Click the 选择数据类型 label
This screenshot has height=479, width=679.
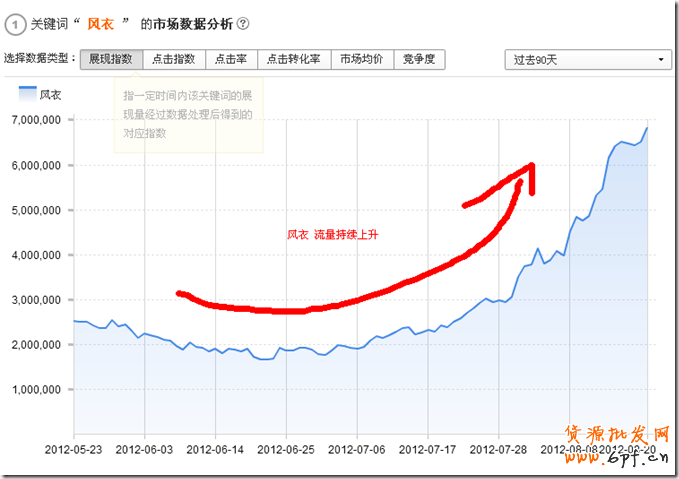[39, 58]
